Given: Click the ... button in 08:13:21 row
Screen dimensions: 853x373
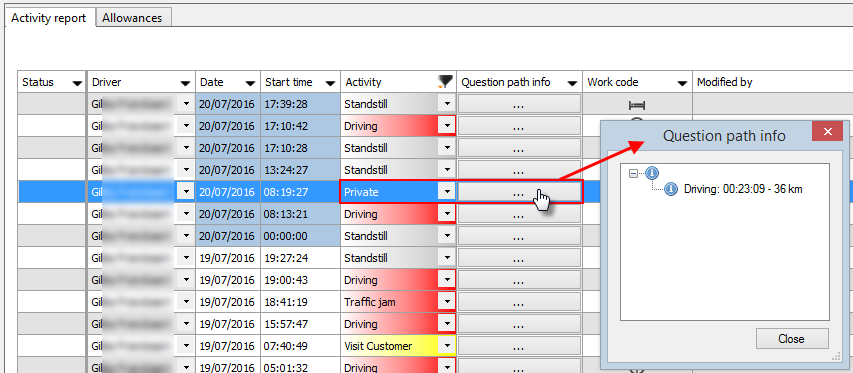Looking at the screenshot, I should tap(519, 214).
